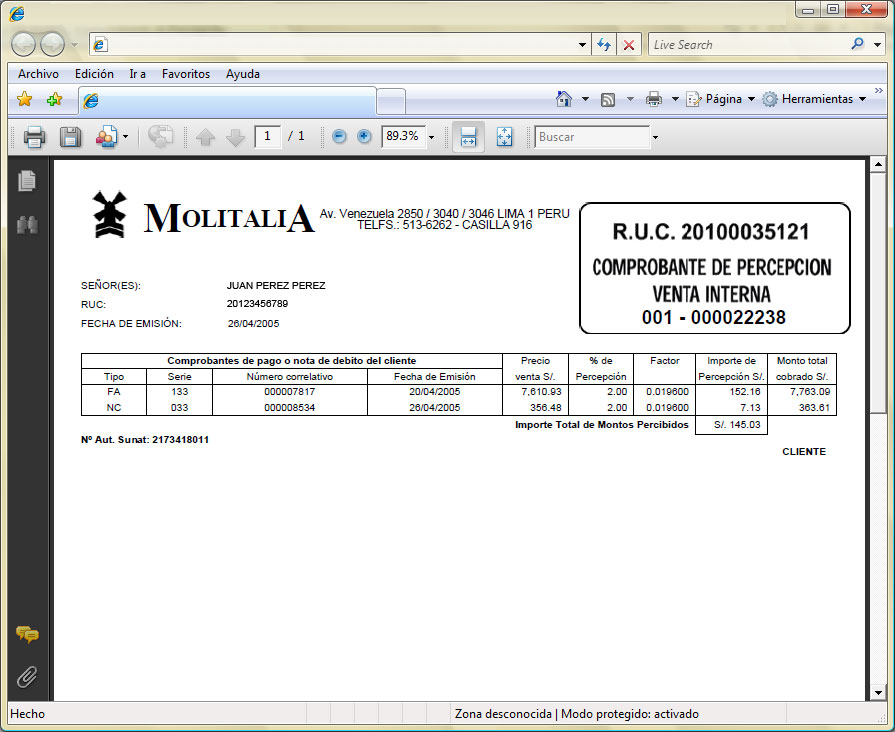Open the attachments paperclip panel
This screenshot has width=895, height=732.
coord(27,677)
